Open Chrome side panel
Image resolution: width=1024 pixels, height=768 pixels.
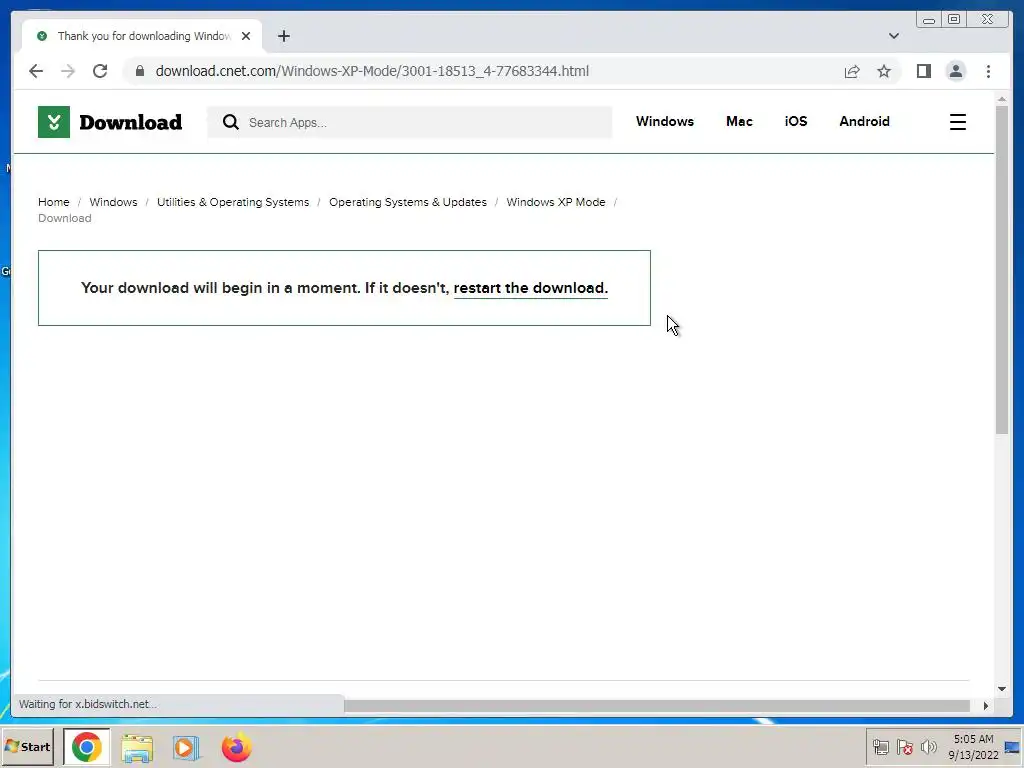923,71
